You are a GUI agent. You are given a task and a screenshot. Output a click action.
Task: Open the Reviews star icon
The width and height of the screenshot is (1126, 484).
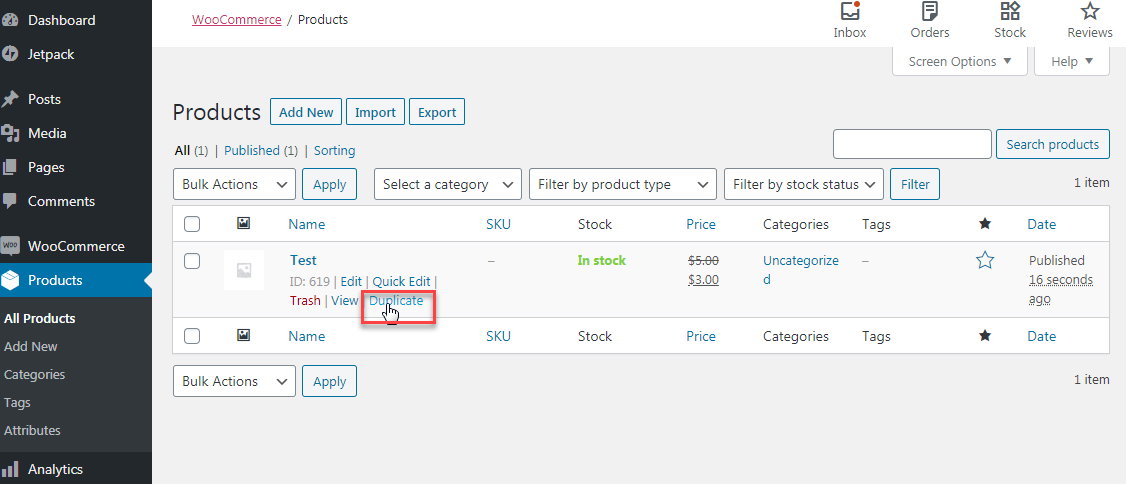1090,12
